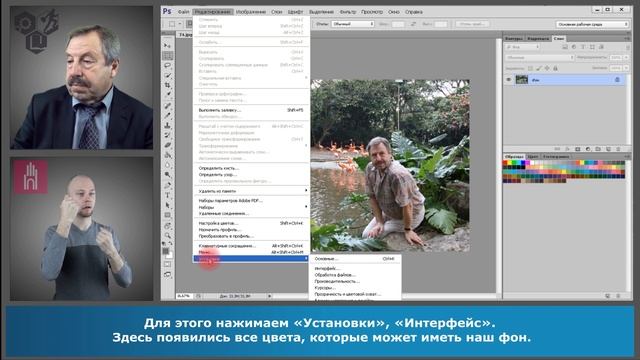This screenshot has width=640, height=360.
Task: Open the opacity slider arrow
Action: click(x=626, y=58)
